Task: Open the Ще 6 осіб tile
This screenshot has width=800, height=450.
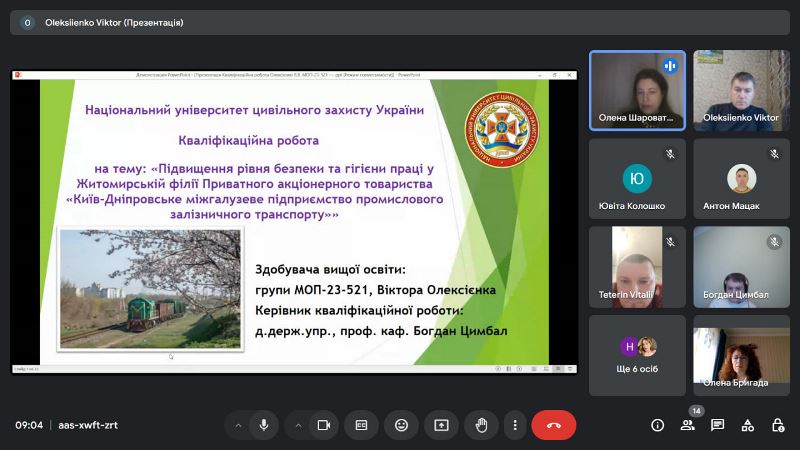Action: point(637,355)
